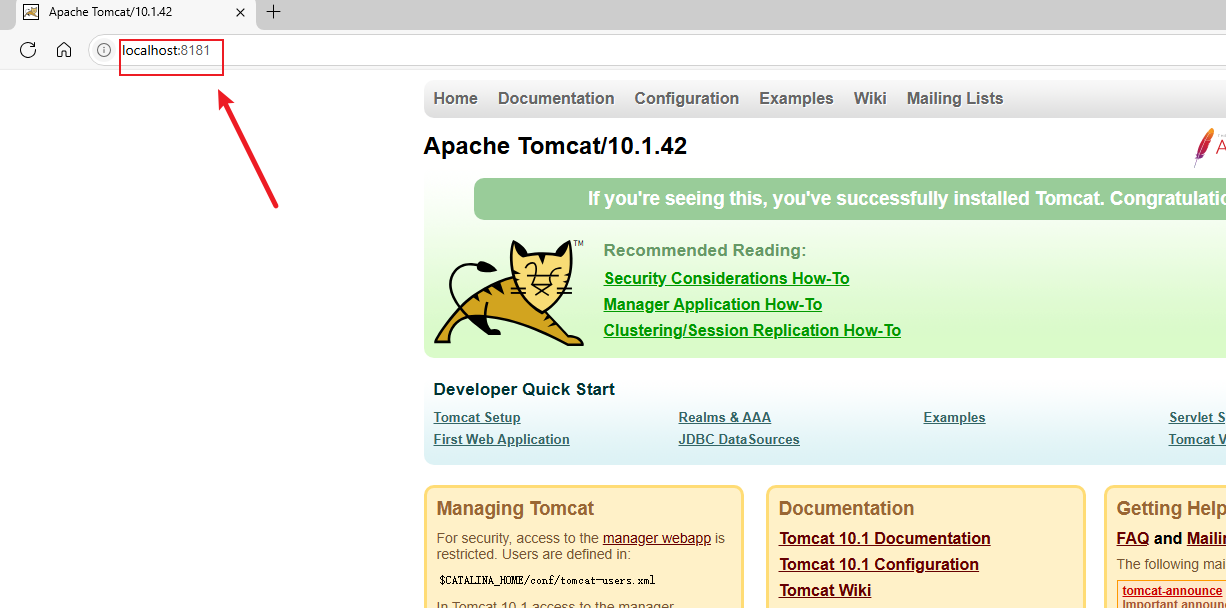The height and width of the screenshot is (608, 1226).
Task: Open the Documentation navigation item
Action: click(x=556, y=98)
